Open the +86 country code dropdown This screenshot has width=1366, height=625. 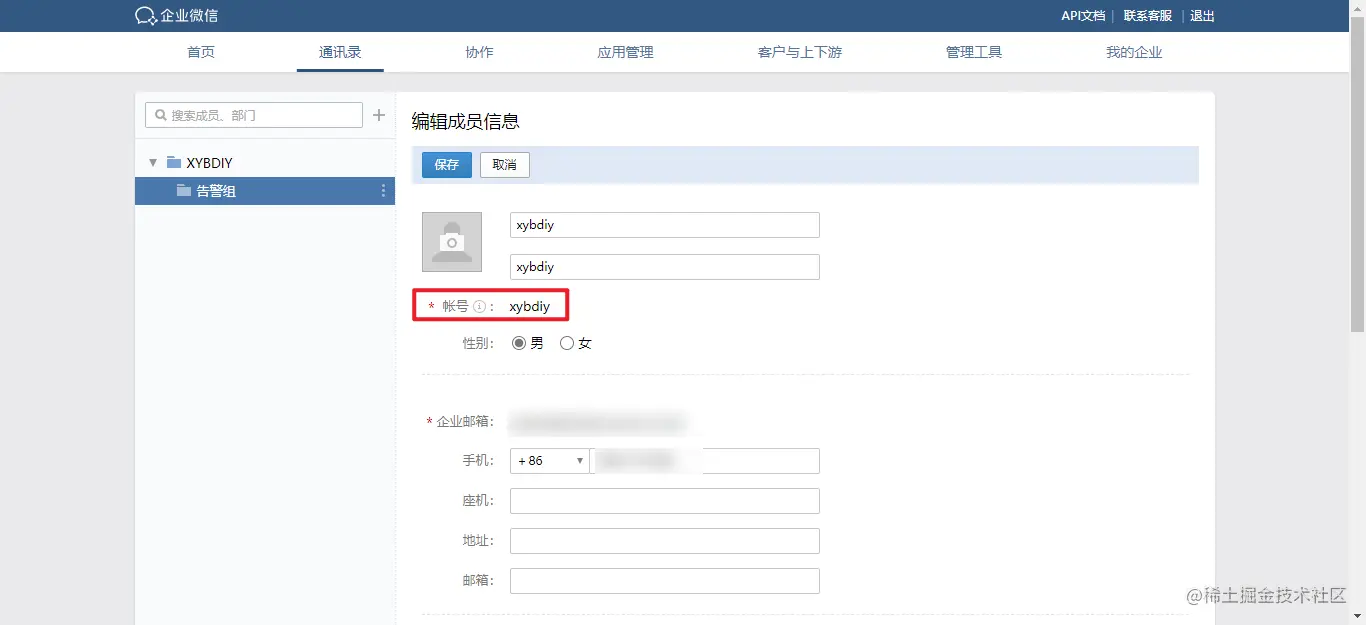(550, 461)
